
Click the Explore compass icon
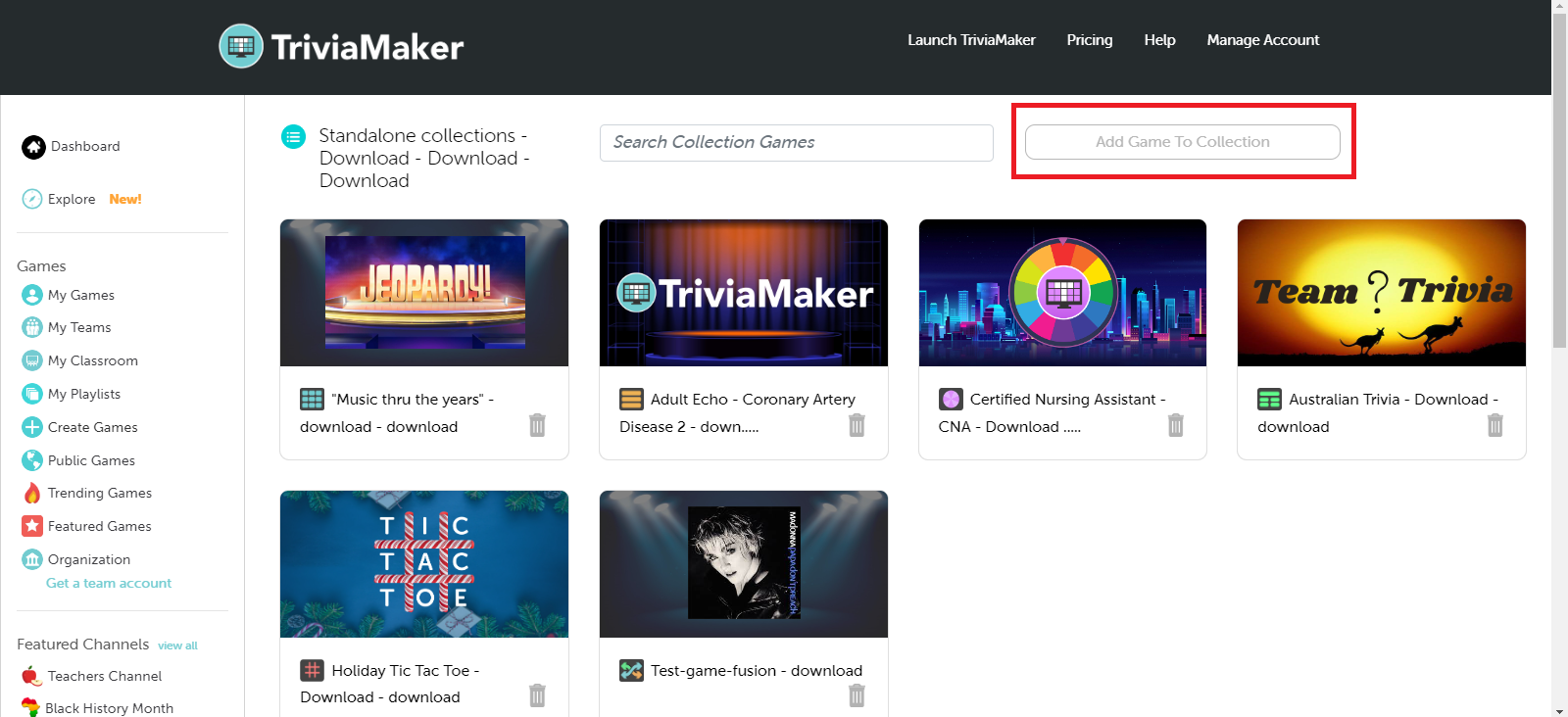(32, 199)
